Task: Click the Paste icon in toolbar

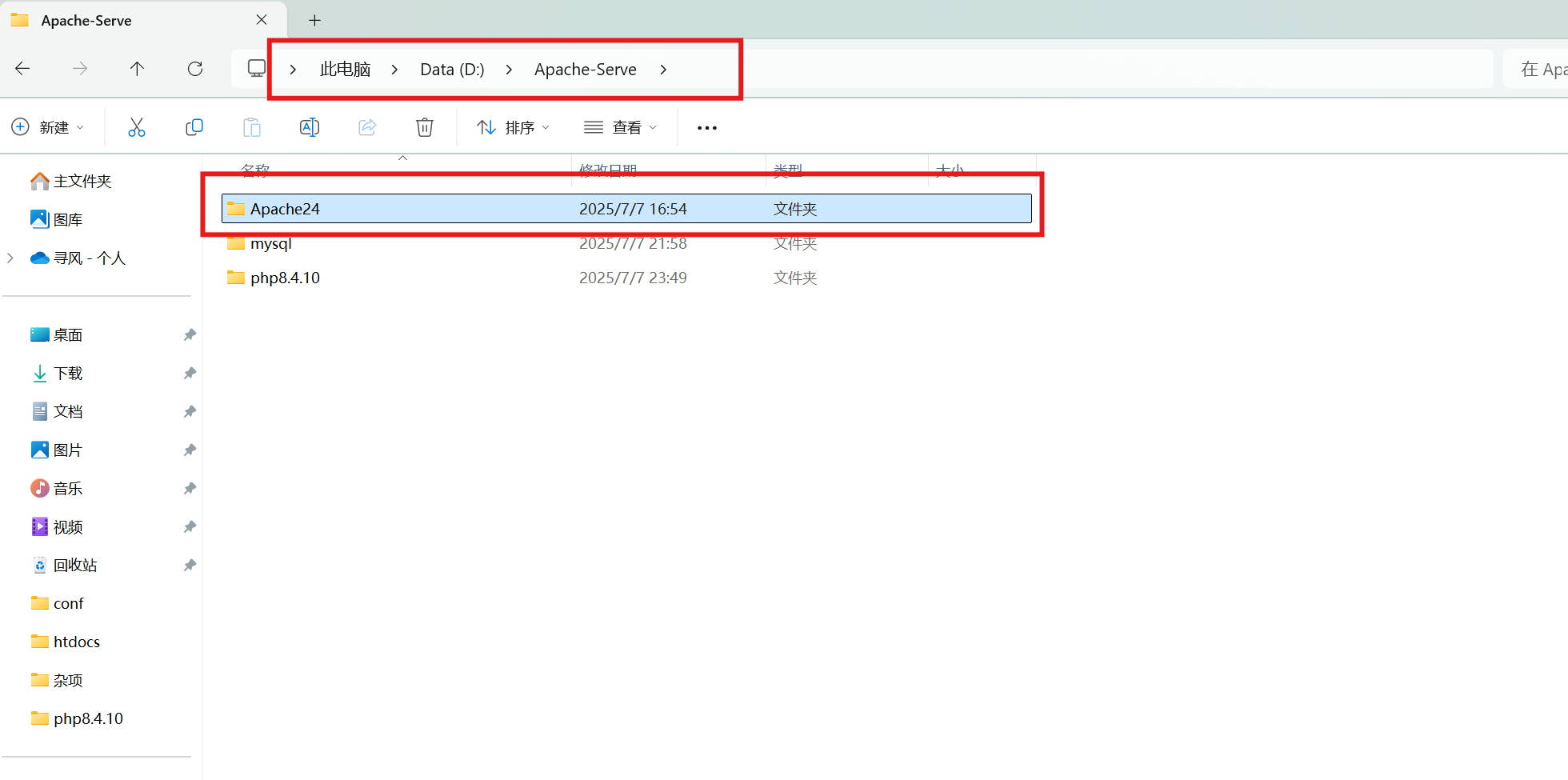Action: tap(251, 126)
